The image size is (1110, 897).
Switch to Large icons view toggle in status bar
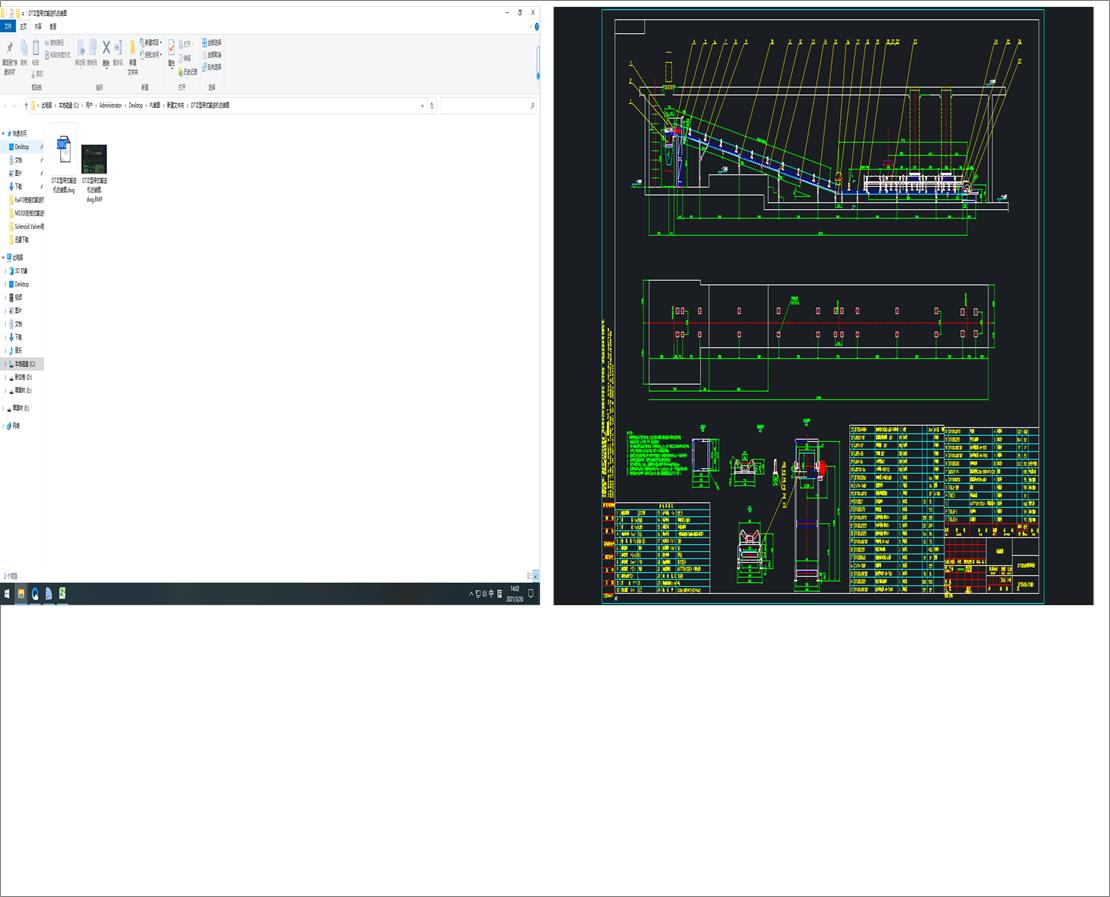click(536, 576)
